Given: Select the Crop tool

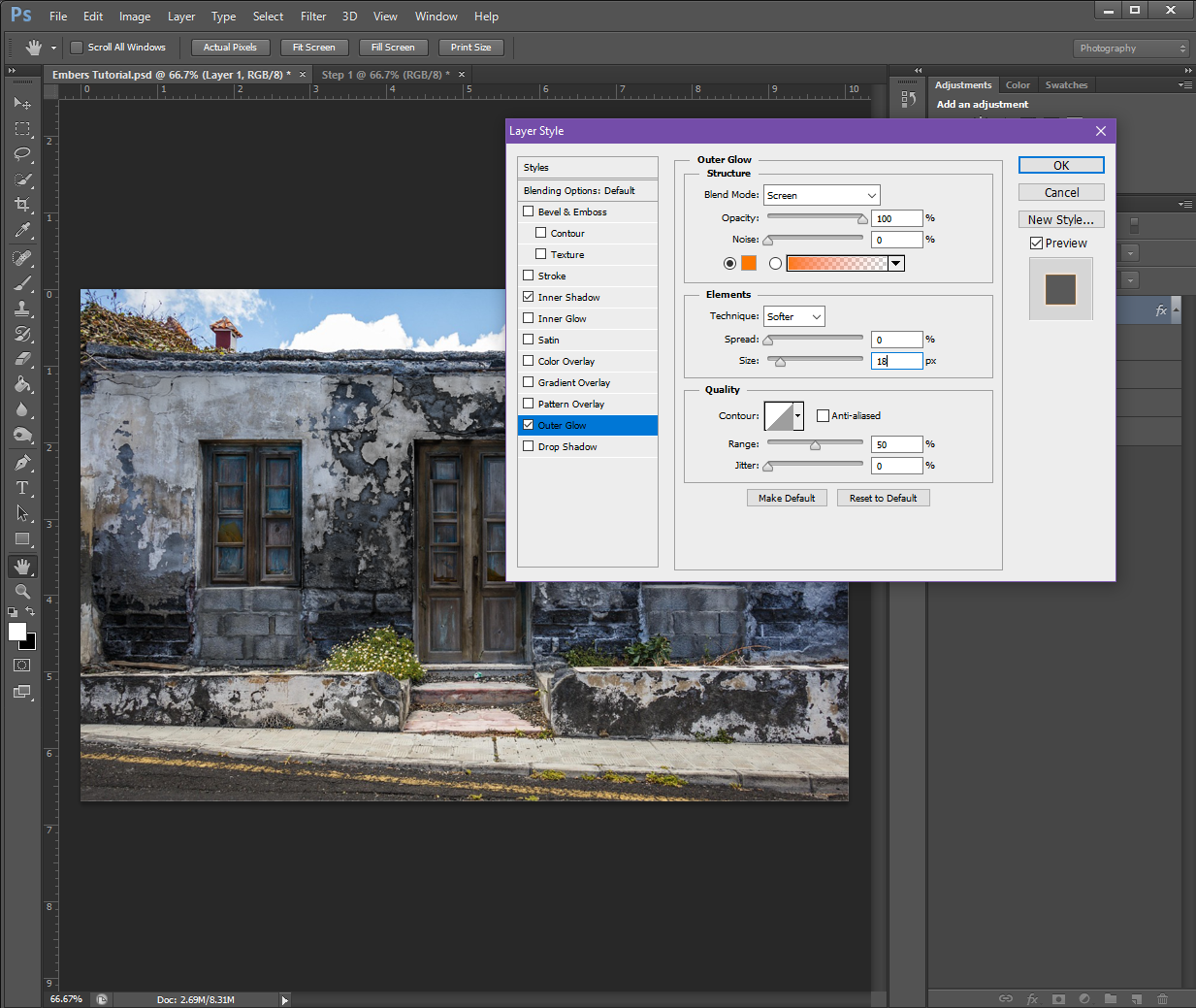Looking at the screenshot, I should 22,205.
